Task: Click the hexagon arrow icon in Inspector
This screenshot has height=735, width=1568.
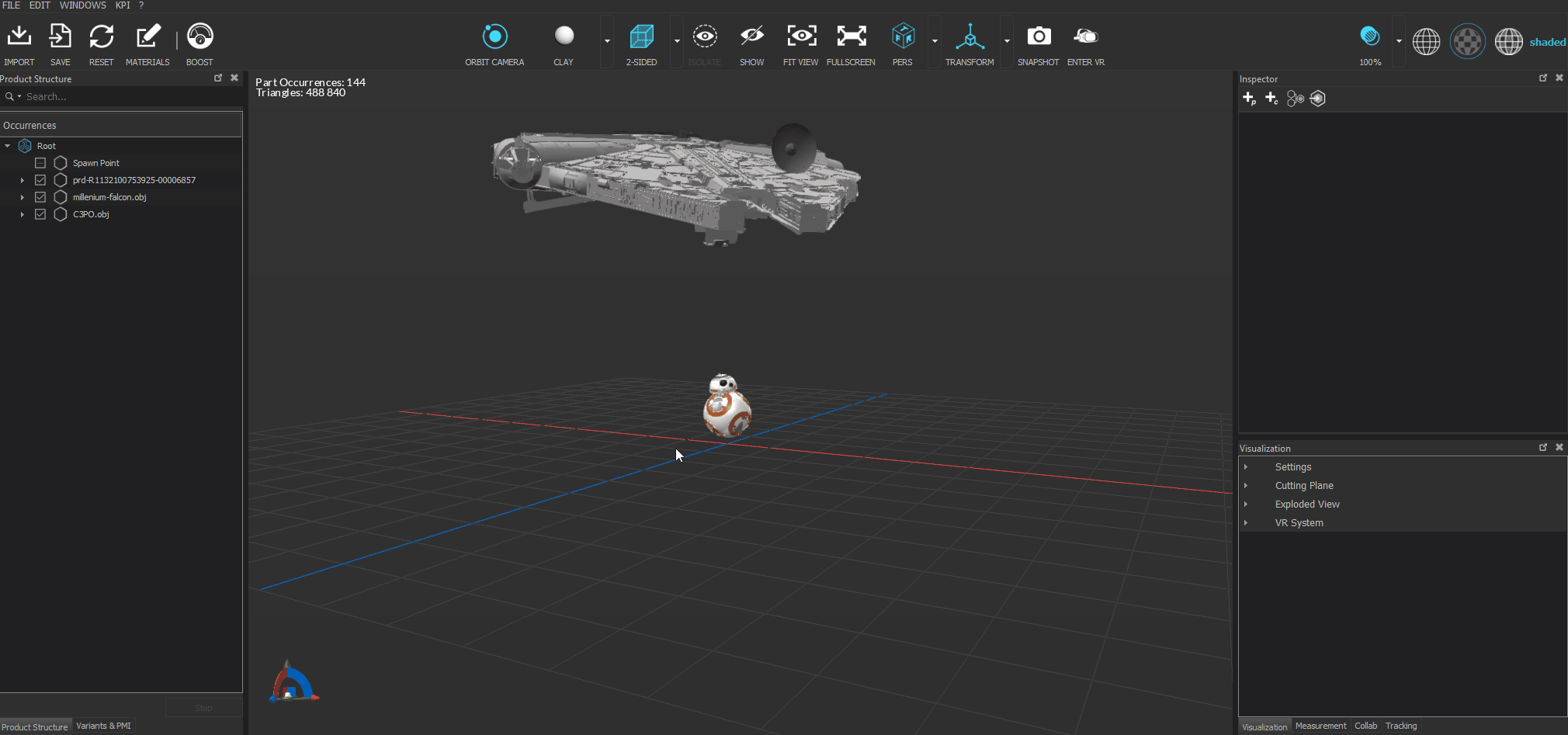Action: [x=1318, y=99]
